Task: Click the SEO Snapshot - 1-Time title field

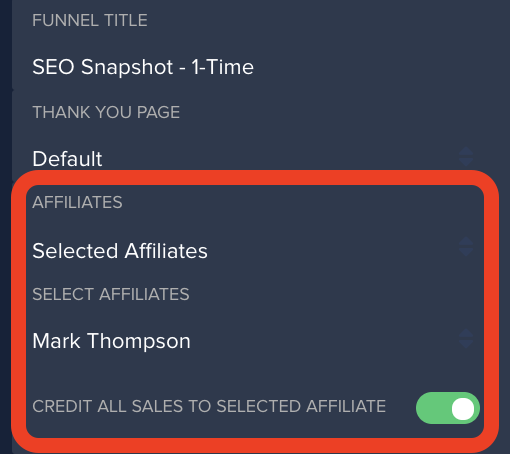Action: [253, 67]
